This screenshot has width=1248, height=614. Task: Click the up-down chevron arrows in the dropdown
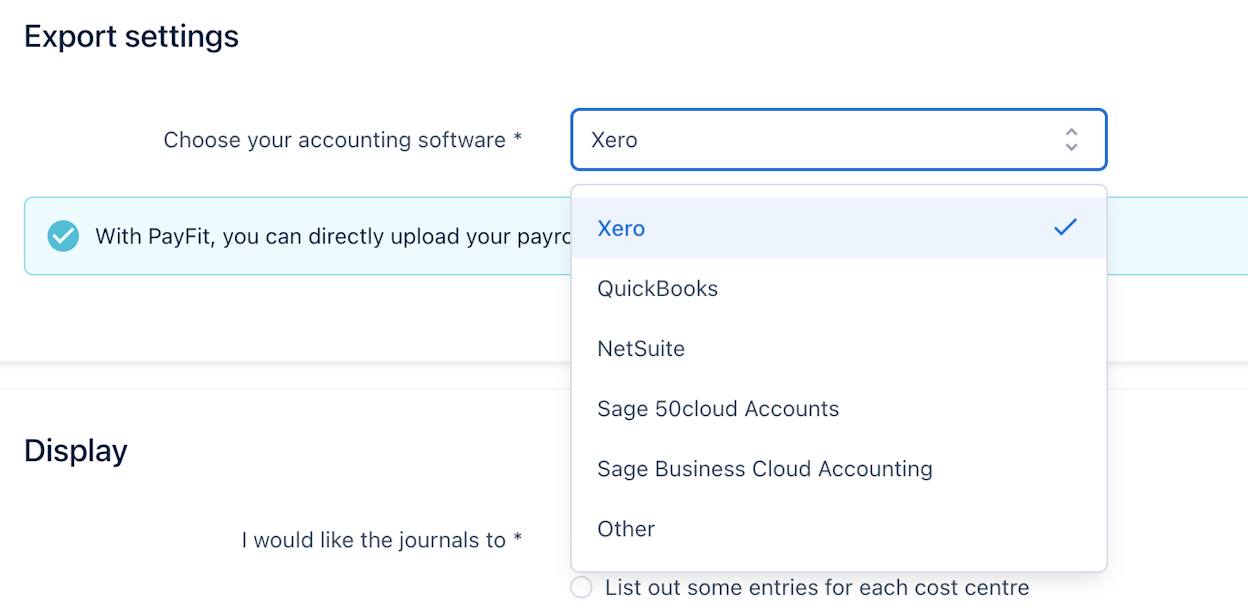pyautogui.click(x=1071, y=139)
